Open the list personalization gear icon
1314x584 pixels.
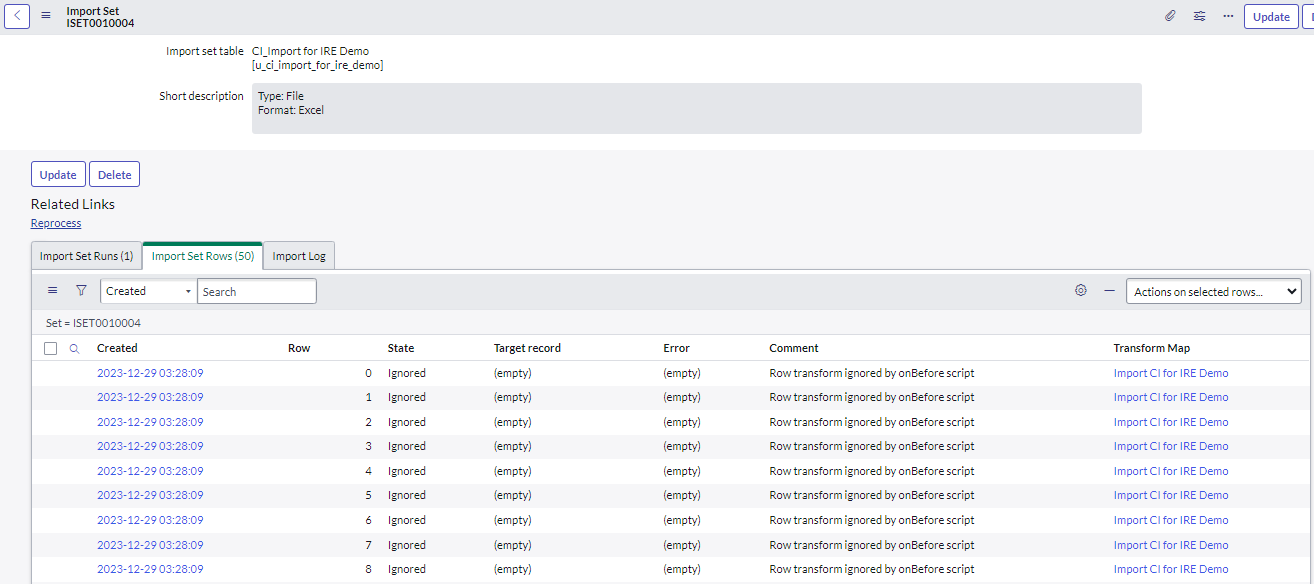(1081, 290)
